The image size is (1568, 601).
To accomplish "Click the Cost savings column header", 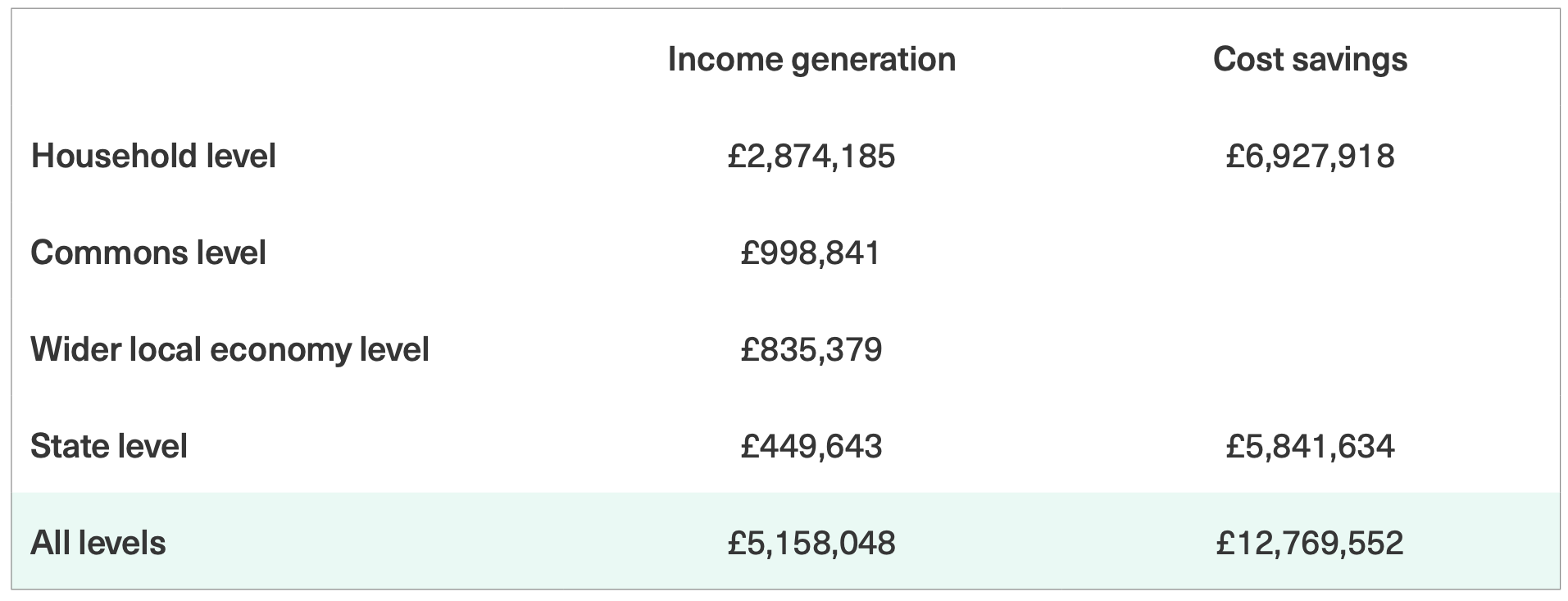I will [x=1310, y=59].
